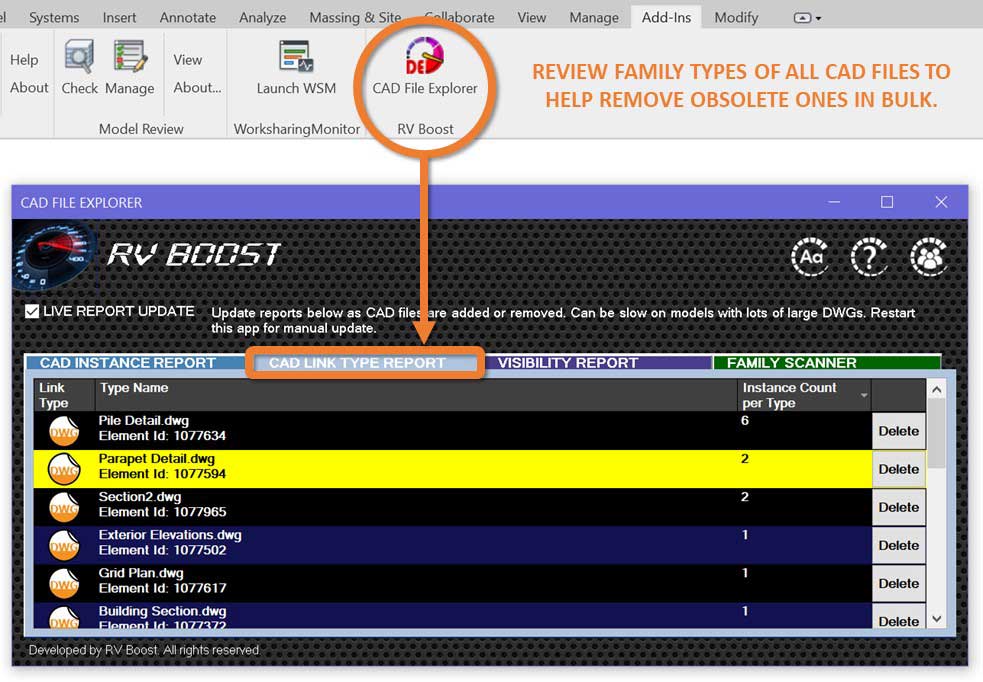Run the Model Review Check tool
The height and width of the screenshot is (682, 983).
pos(80,67)
